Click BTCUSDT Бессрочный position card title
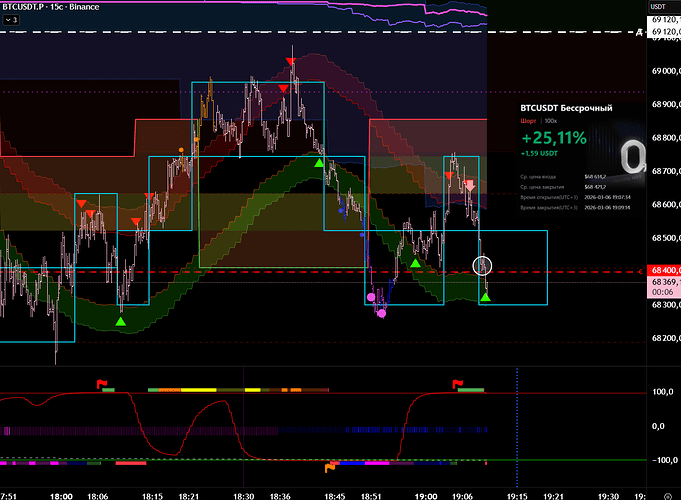 point(566,107)
